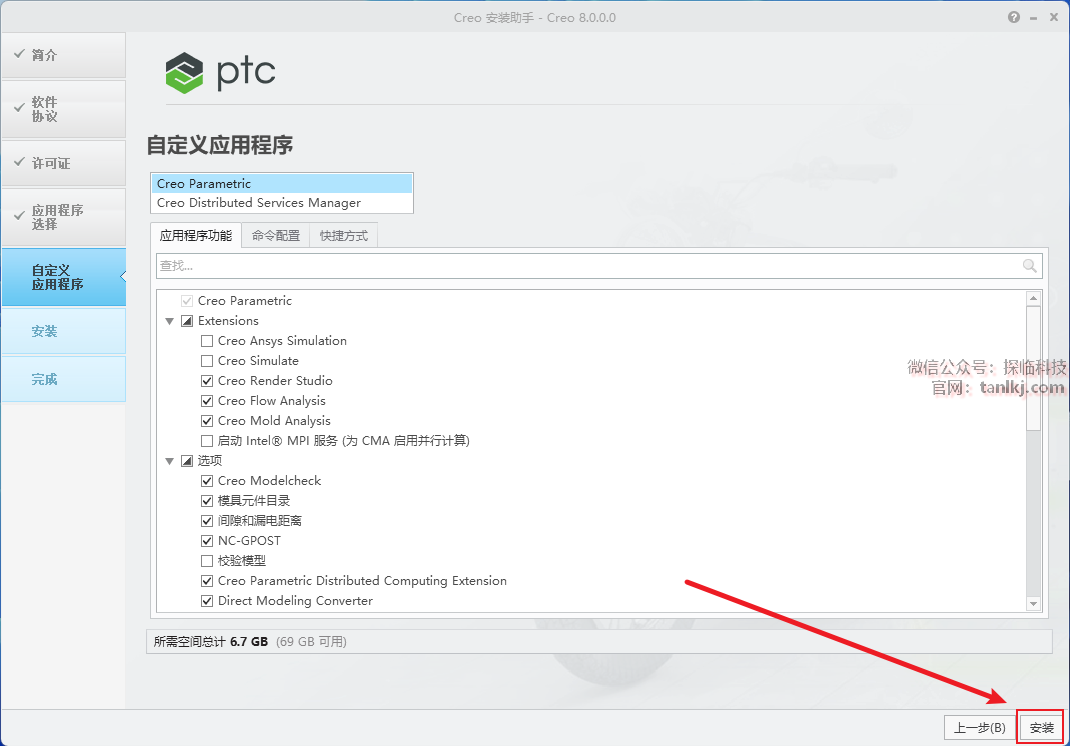The height and width of the screenshot is (746, 1070).
Task: Select 自定义应用程序 step in sidebar
Action: coord(63,277)
